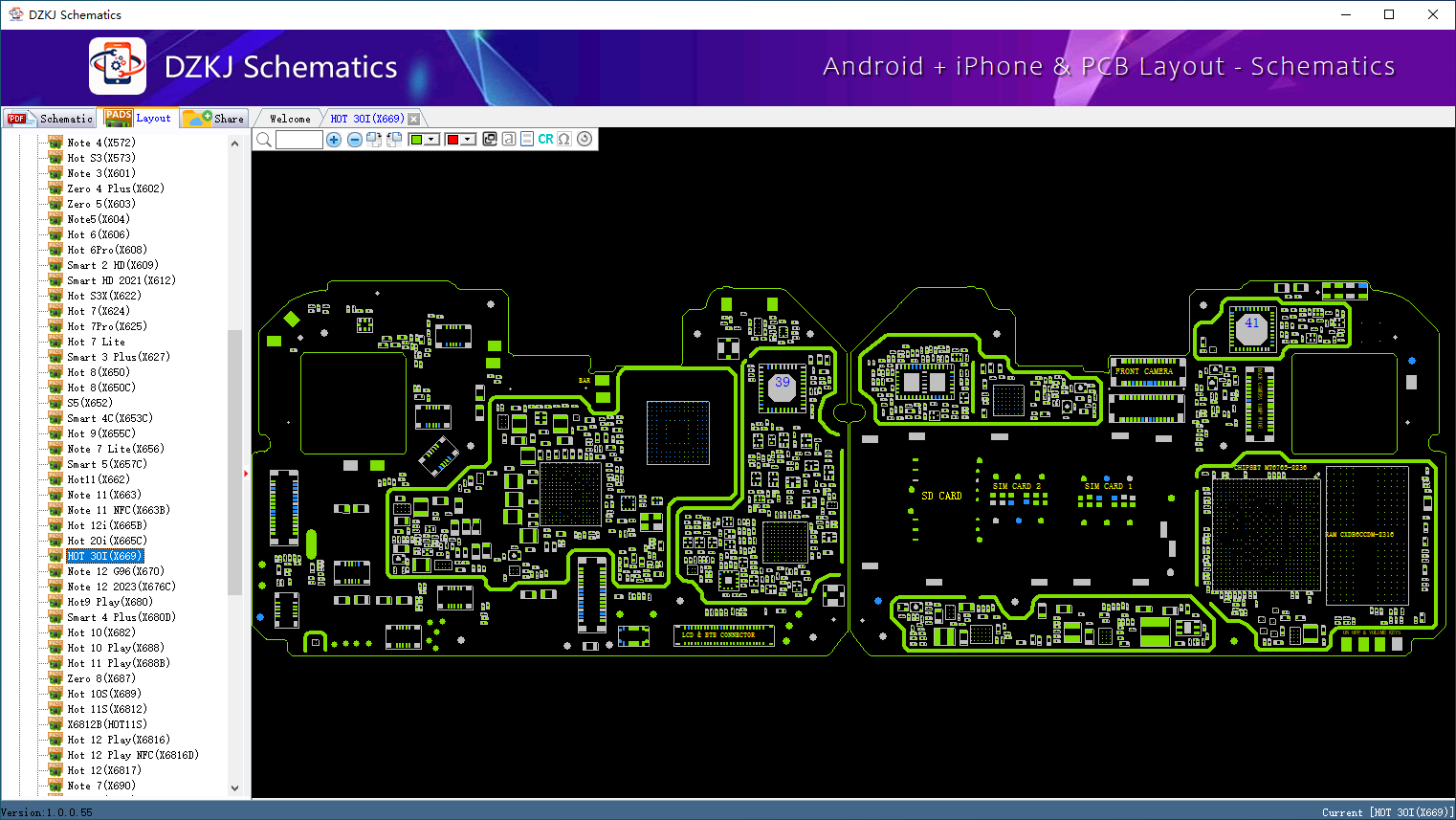Open the green color dropdown arrow
This screenshot has width=1456, height=820.
pos(431,140)
